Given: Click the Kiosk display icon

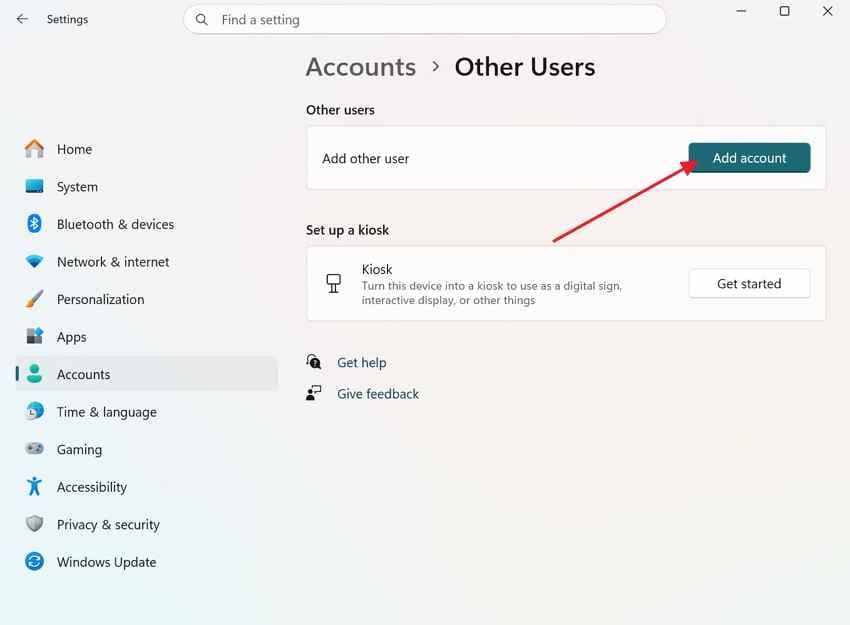Looking at the screenshot, I should coord(333,283).
